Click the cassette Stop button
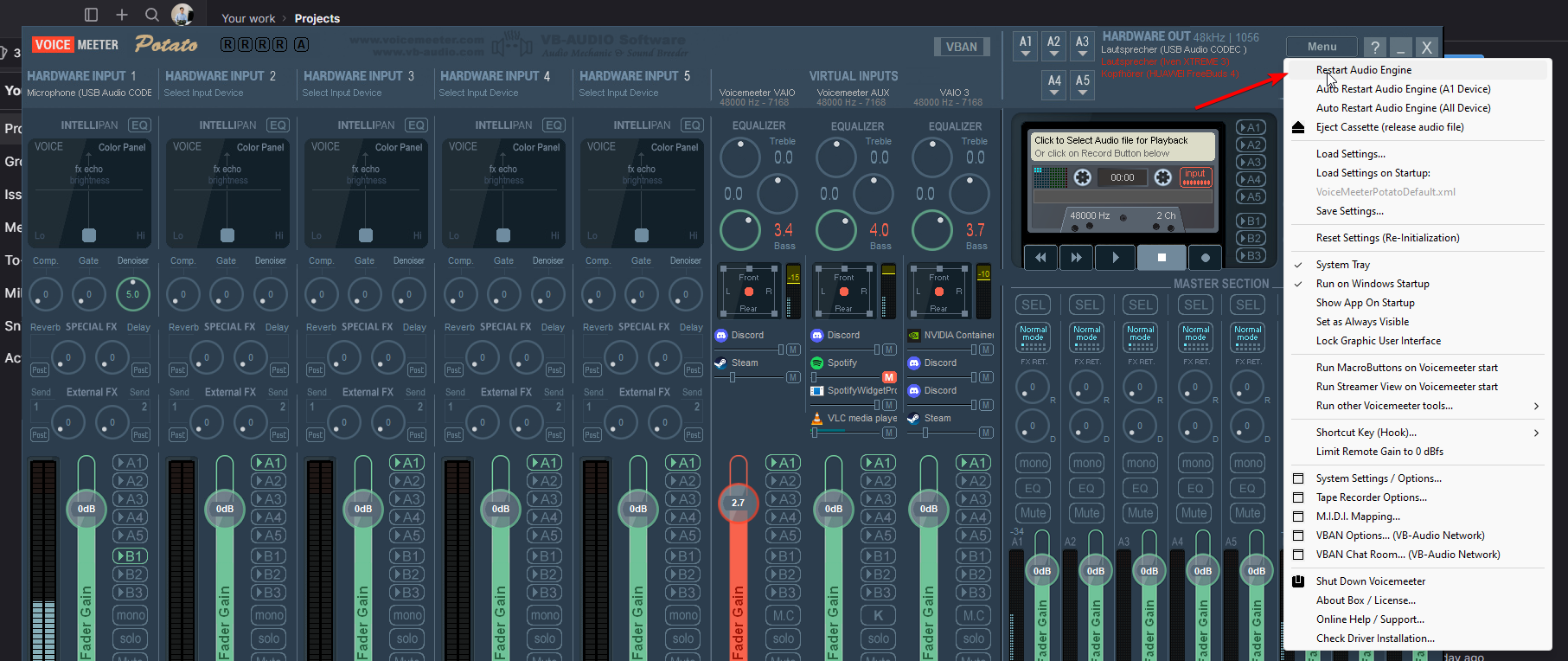This screenshot has width=1568, height=661. (1162, 257)
